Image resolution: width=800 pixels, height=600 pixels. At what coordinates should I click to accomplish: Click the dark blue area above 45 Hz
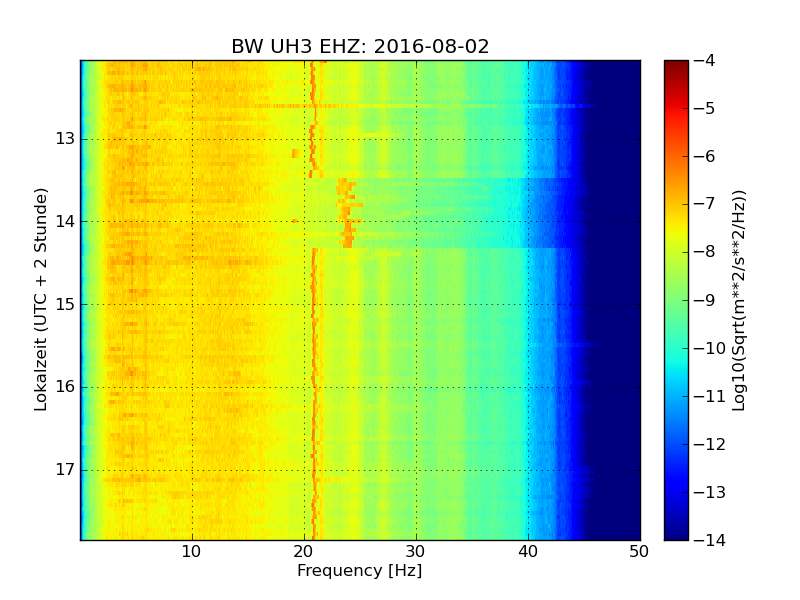[x=615, y=300]
